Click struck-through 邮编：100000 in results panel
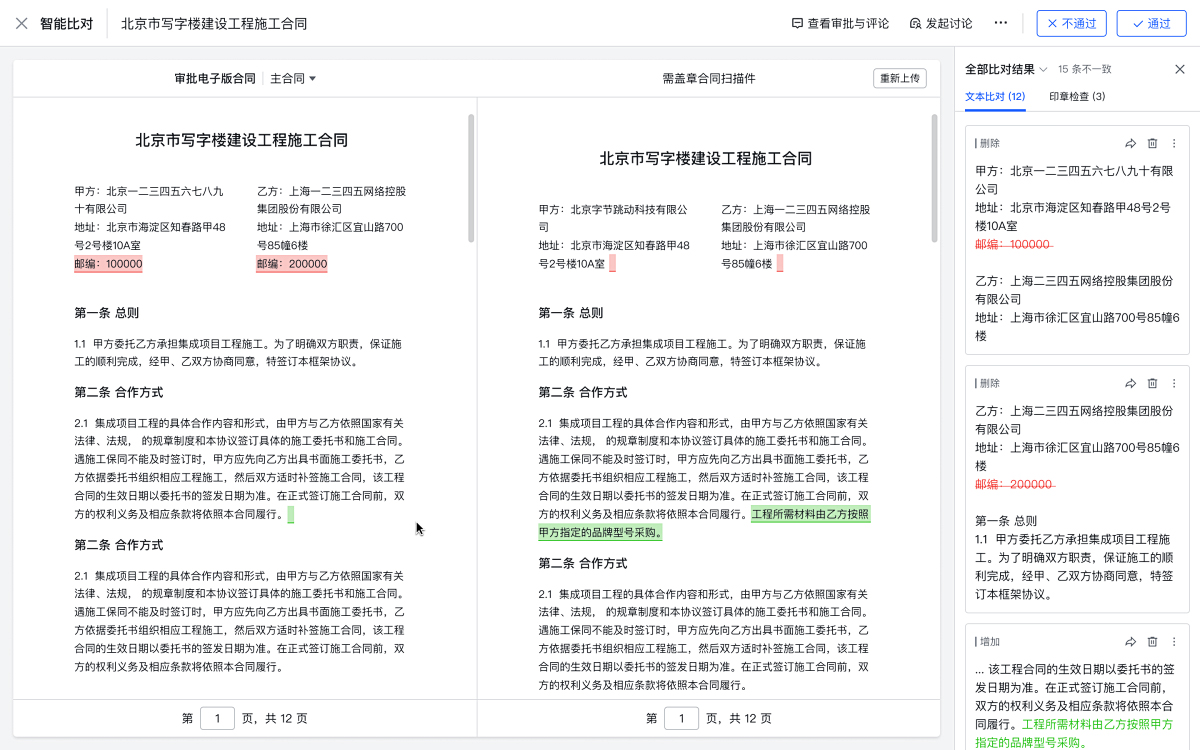This screenshot has height=750, width=1200. pyautogui.click(x=1013, y=244)
